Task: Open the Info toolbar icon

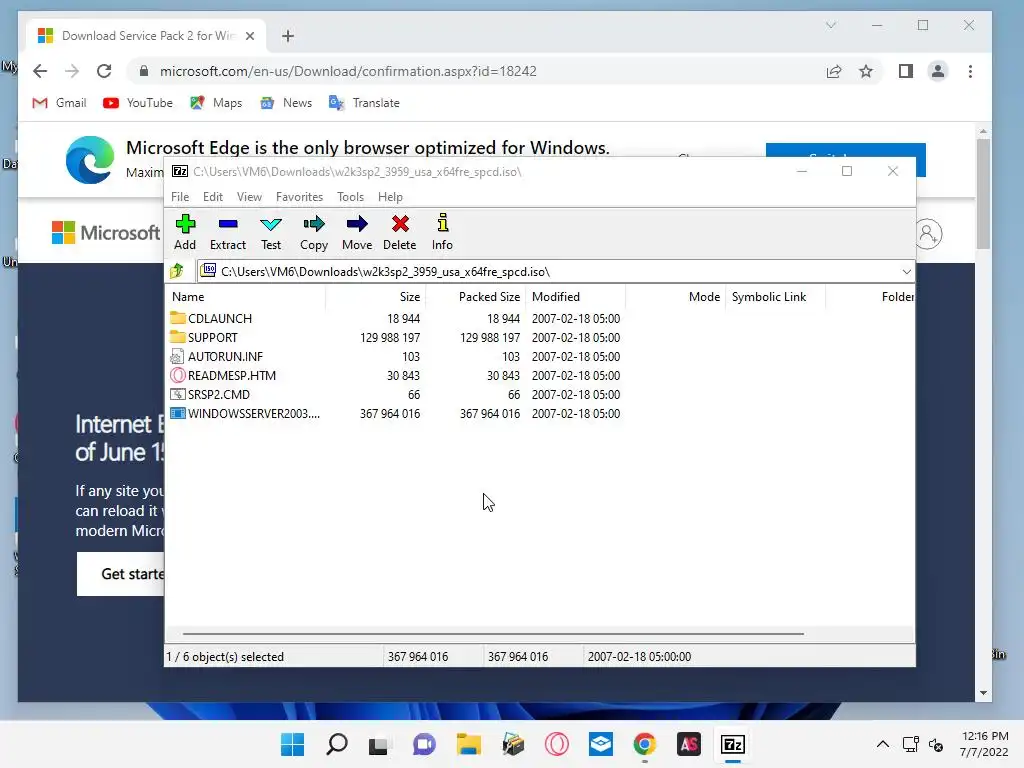Action: coord(442,232)
